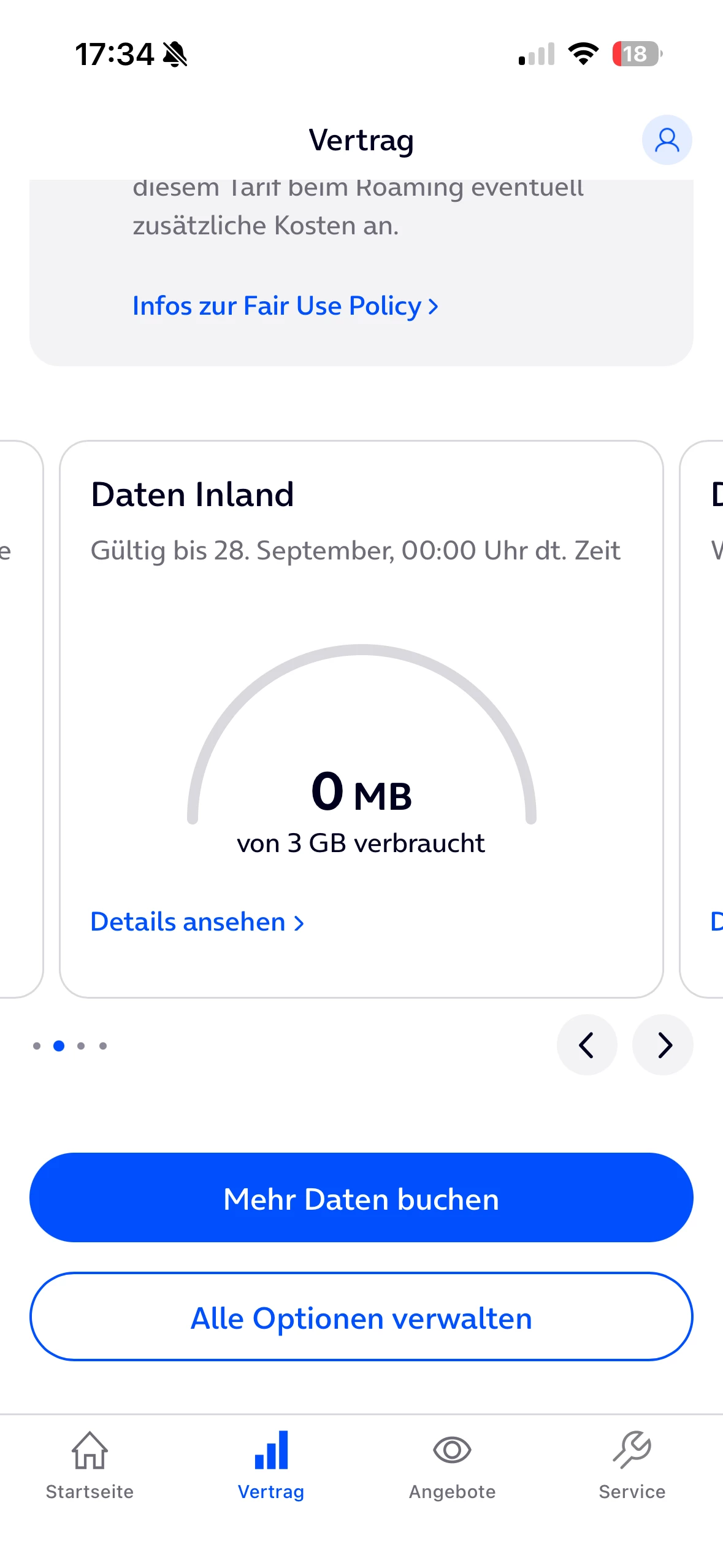Go to next card with right arrow

point(663,1045)
